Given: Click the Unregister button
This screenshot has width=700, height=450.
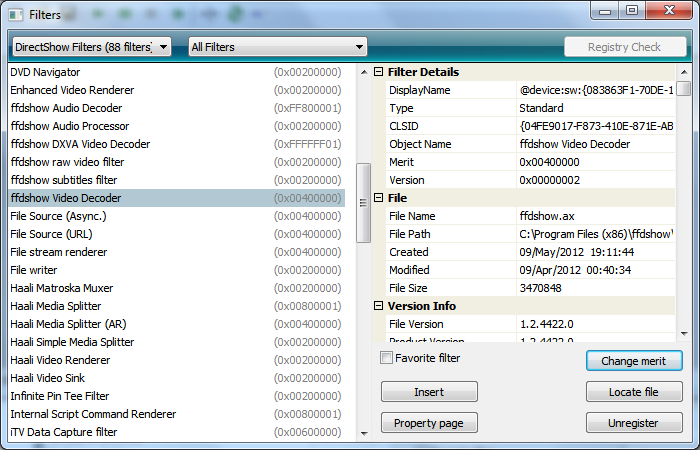Looking at the screenshot, I should pos(634,423).
